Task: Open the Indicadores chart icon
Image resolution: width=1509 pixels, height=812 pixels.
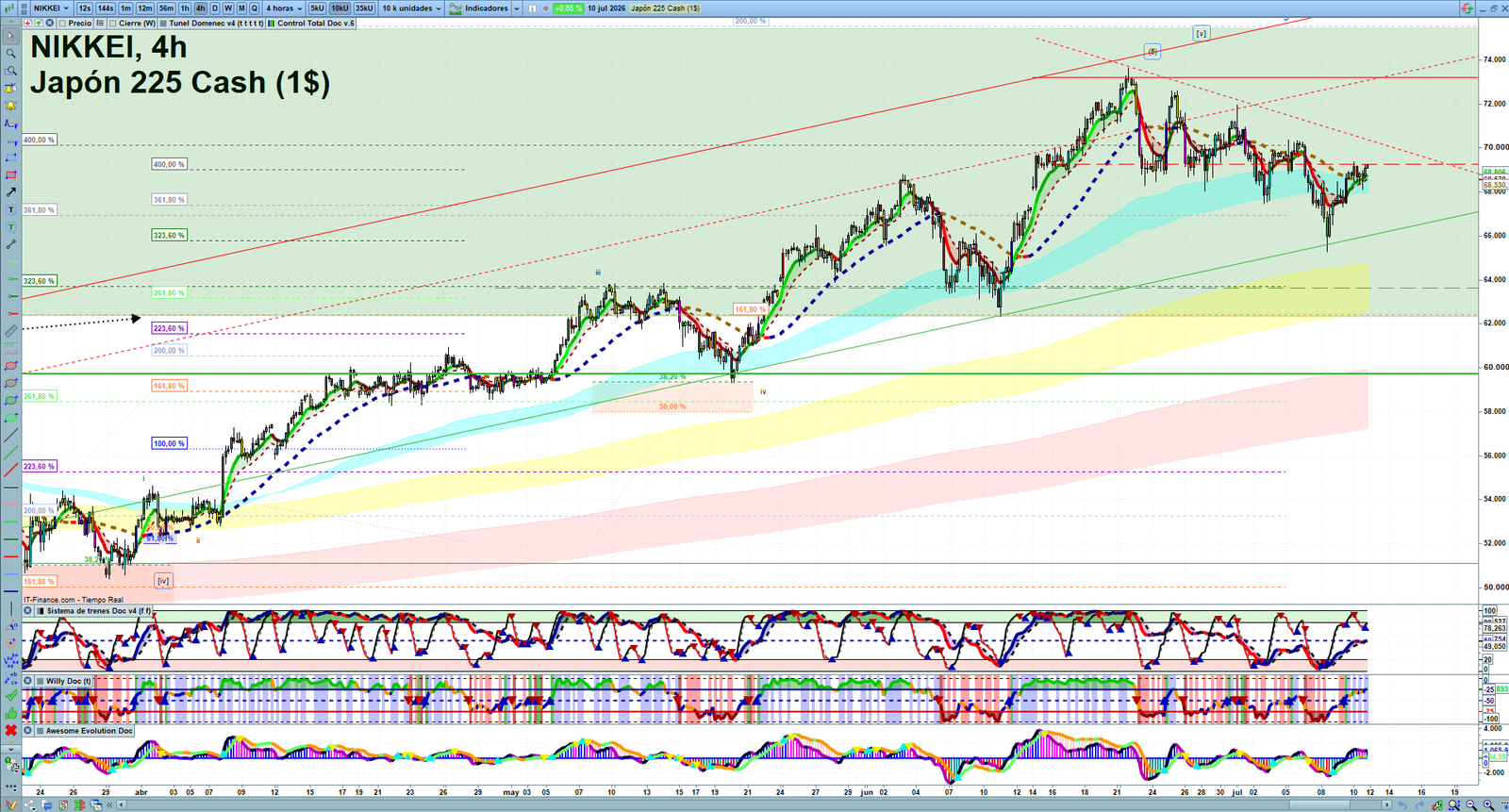Action: [x=456, y=8]
